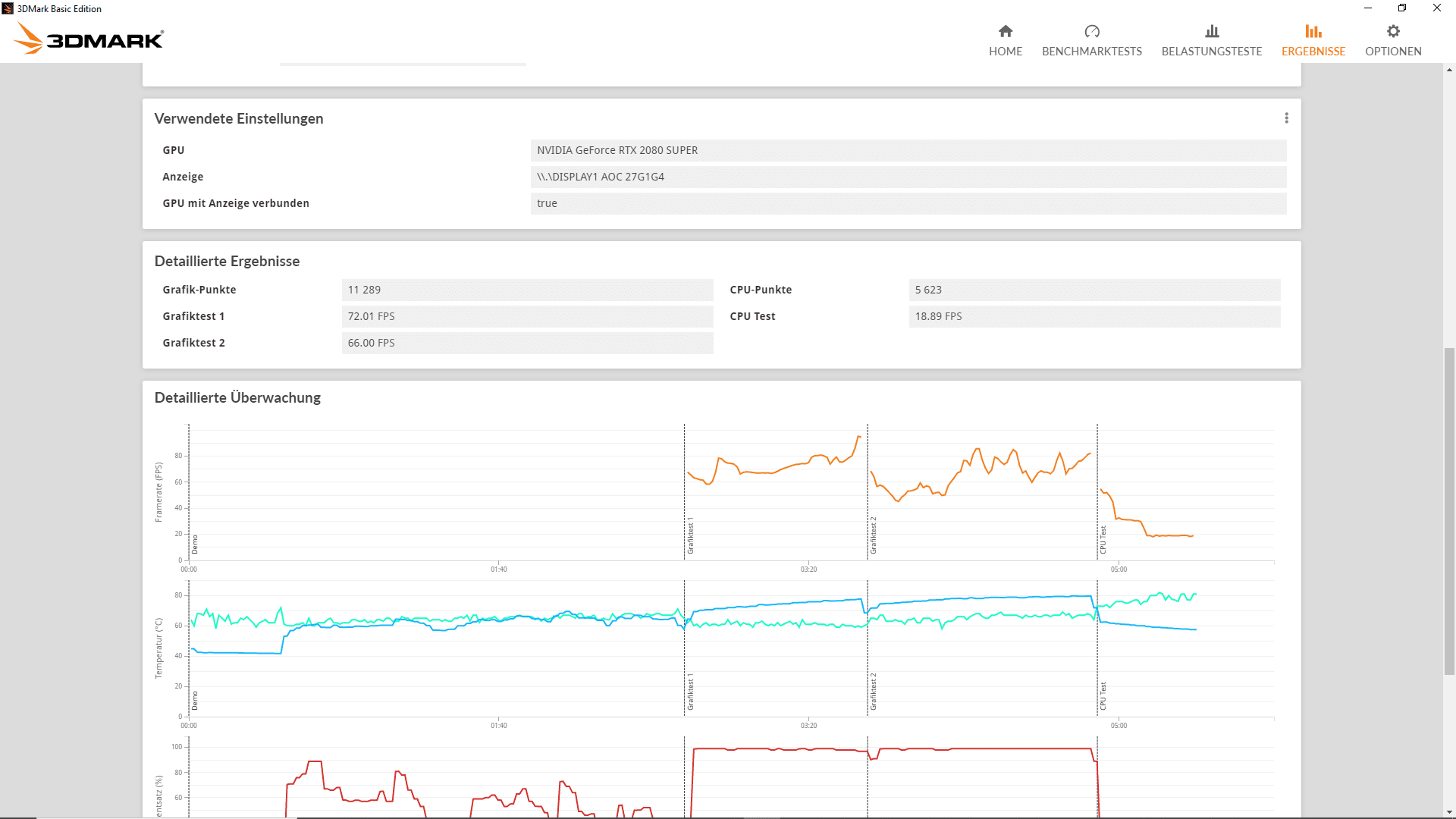Click the CPU-Punkte value 5 623

click(x=1094, y=290)
